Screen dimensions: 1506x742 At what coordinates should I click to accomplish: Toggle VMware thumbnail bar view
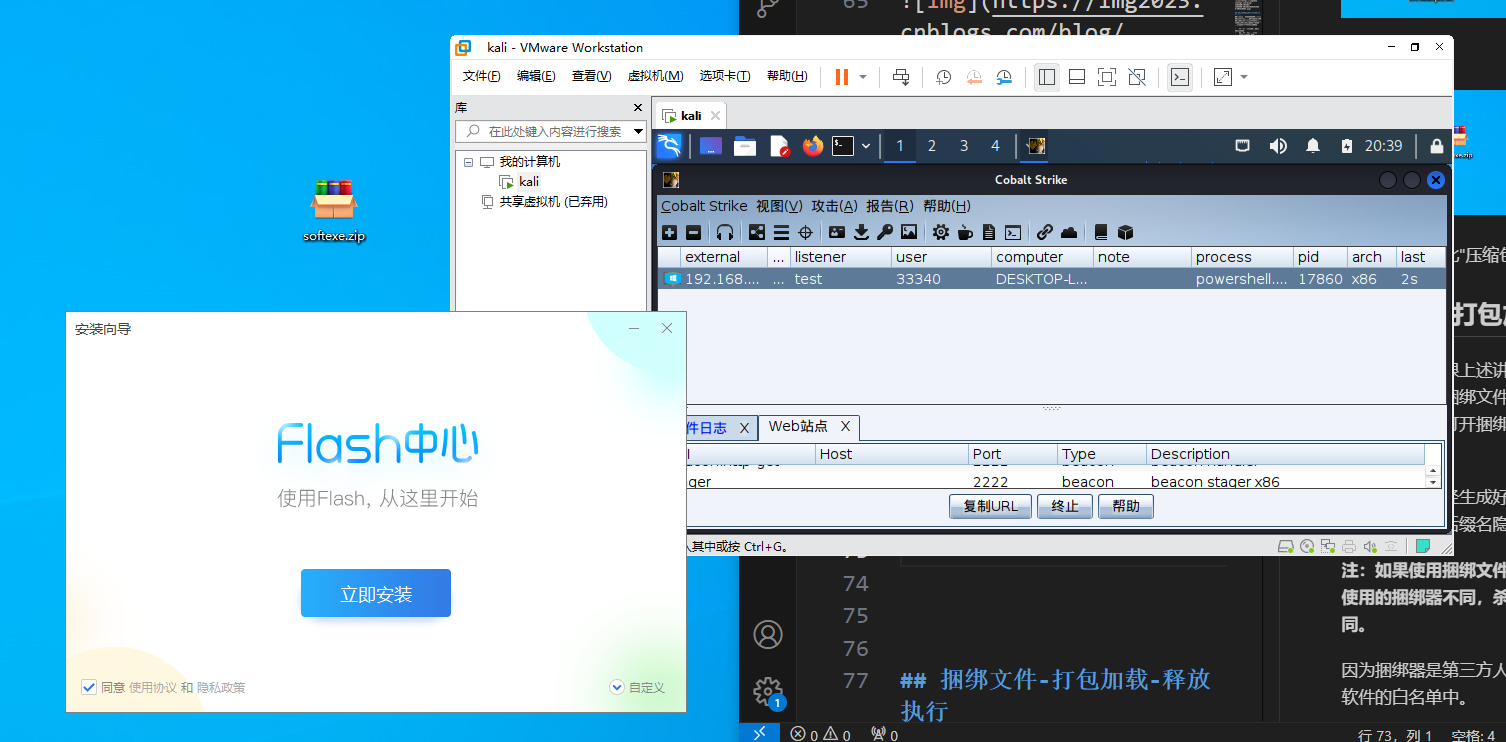(1077, 77)
